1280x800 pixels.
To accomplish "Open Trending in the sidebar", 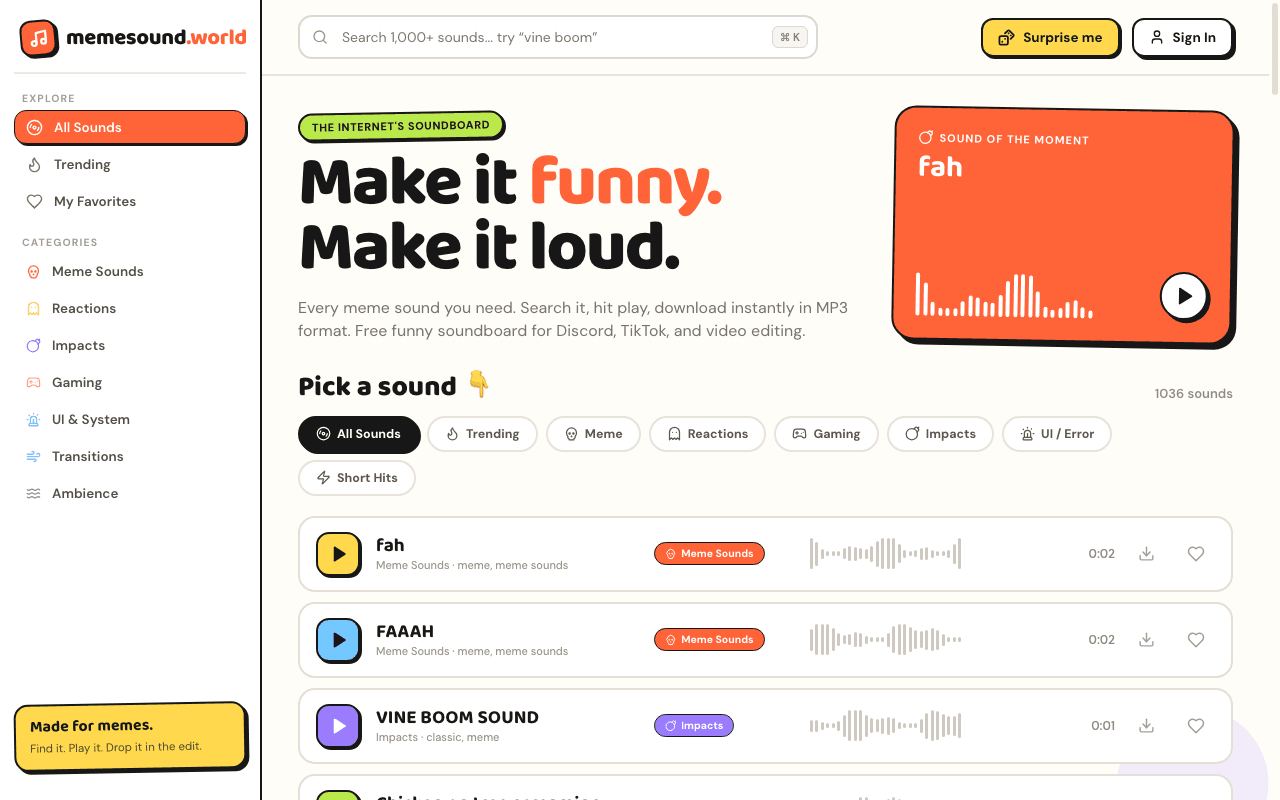I will coord(130,164).
